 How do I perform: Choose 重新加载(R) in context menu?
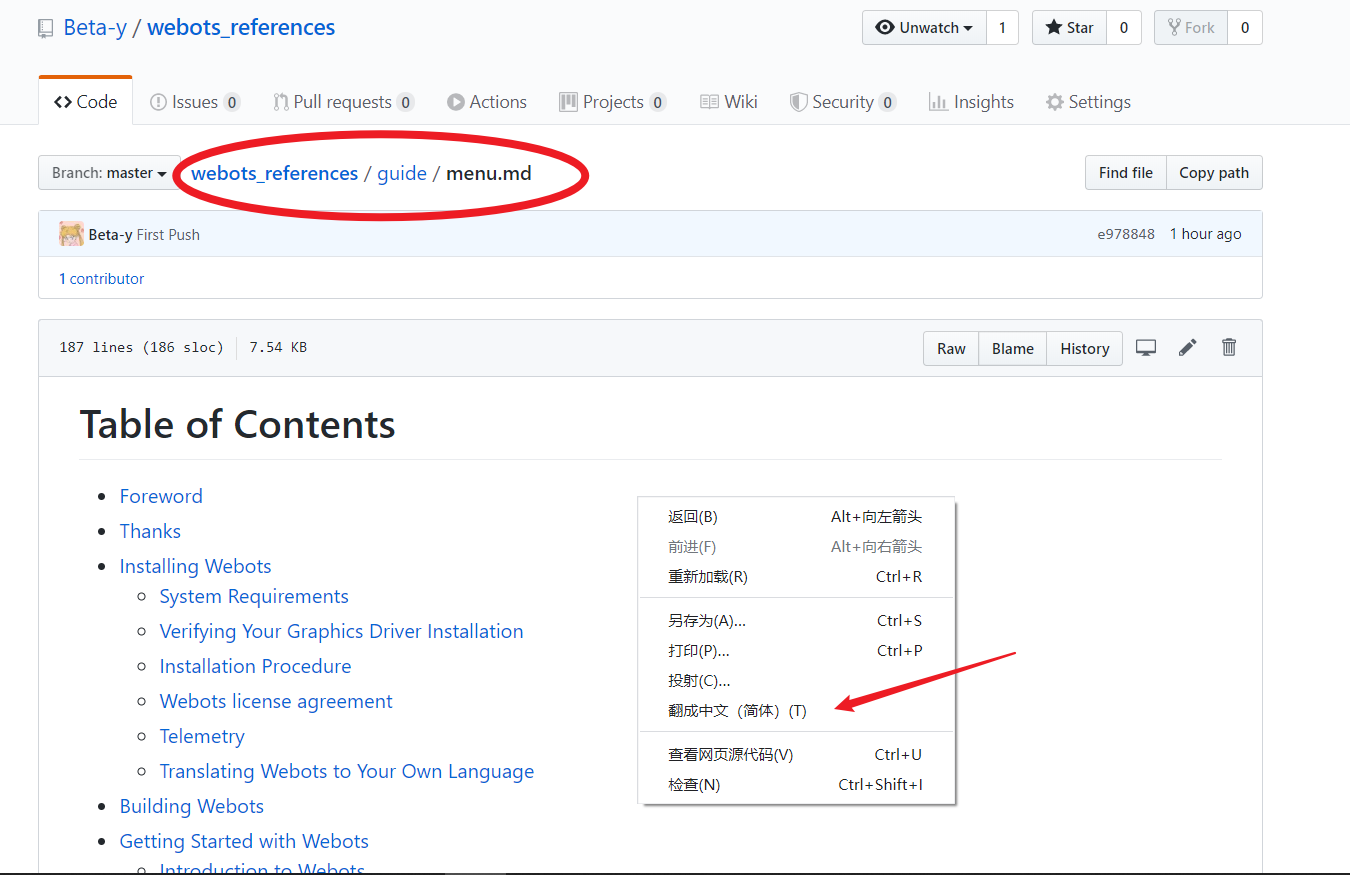pyautogui.click(x=797, y=577)
